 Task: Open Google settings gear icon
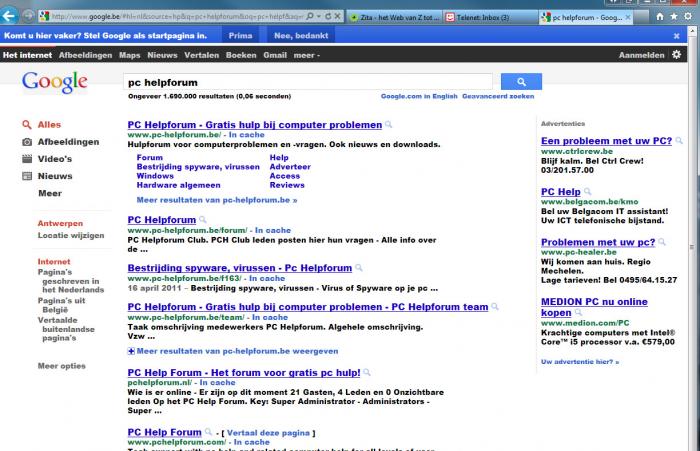coord(676,54)
